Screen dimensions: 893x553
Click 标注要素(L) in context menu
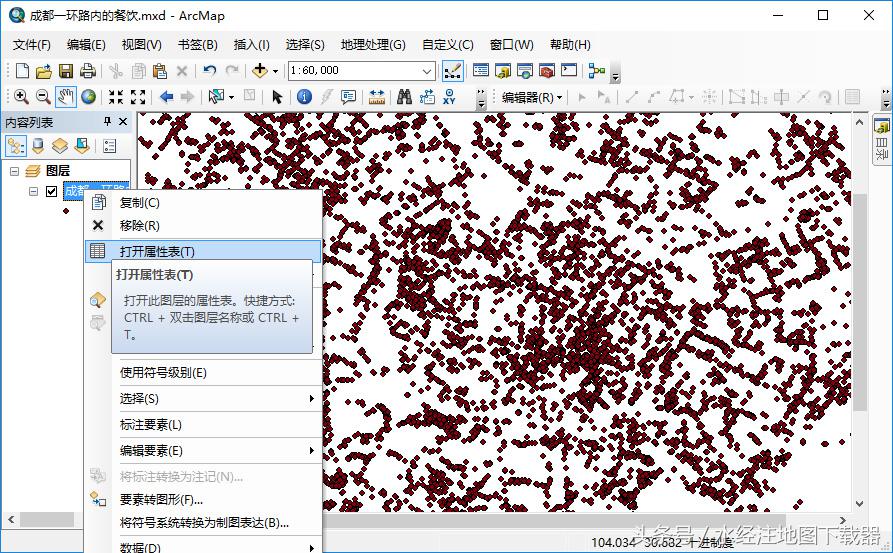click(151, 425)
